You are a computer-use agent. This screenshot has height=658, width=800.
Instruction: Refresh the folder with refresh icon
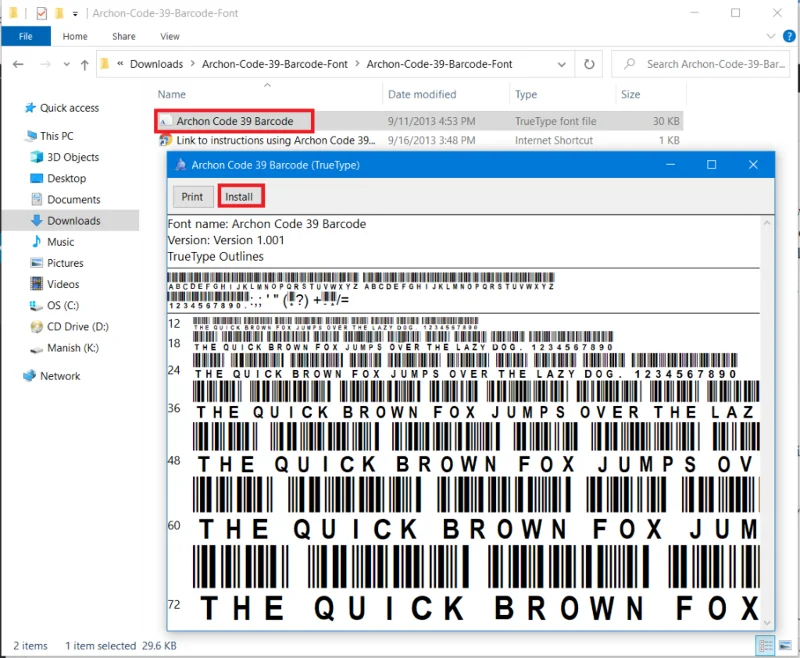pos(589,64)
